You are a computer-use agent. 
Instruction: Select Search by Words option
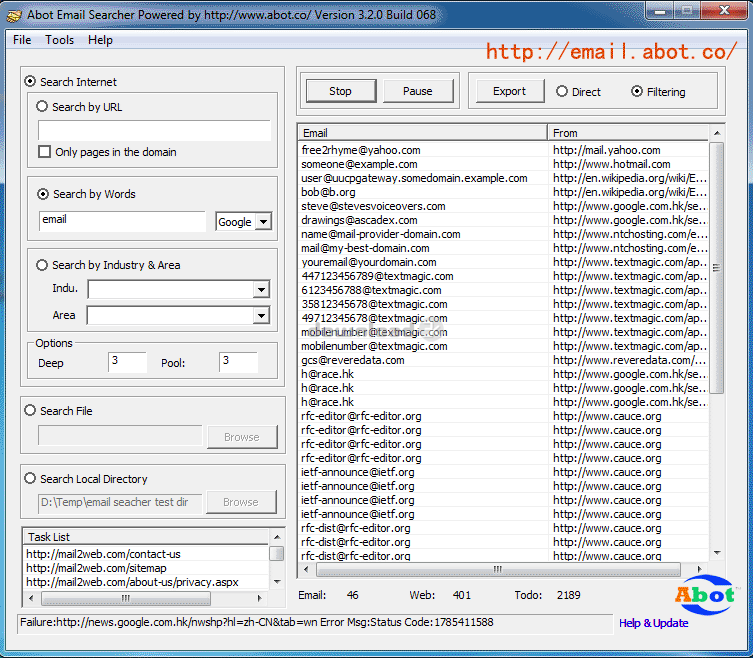[43, 194]
